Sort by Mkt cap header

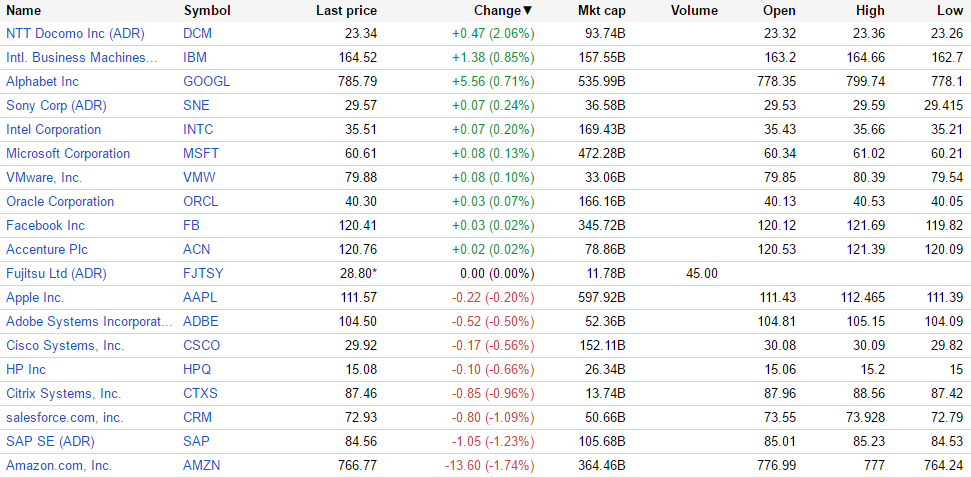coord(601,10)
